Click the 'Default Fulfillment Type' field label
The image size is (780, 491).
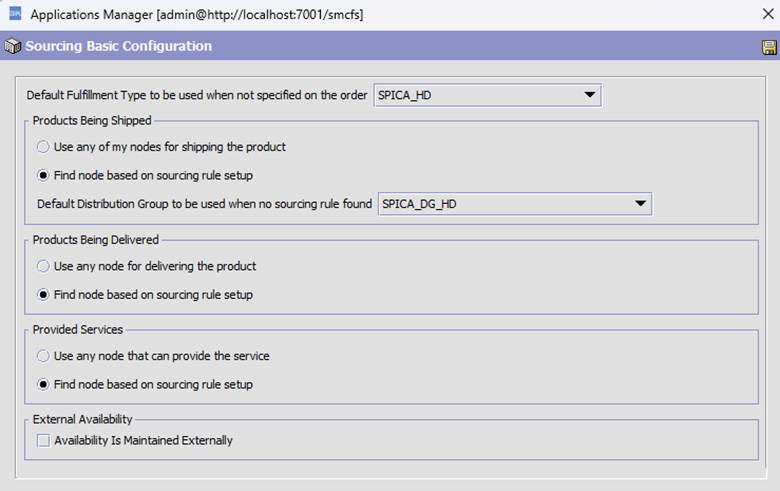coord(197,96)
